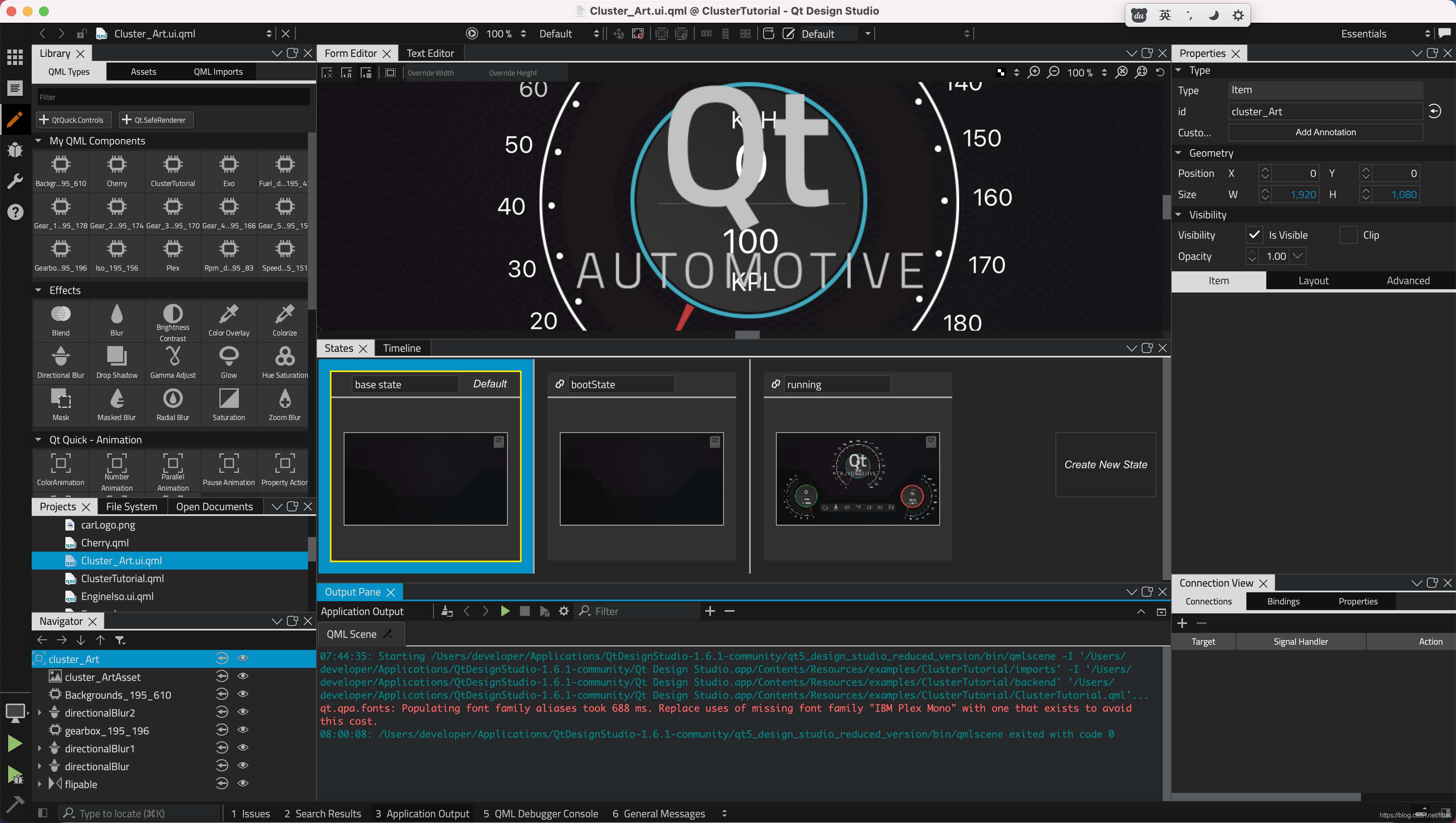The width and height of the screenshot is (1456, 823).
Task: Open the Opacity dropdown arrow
Action: click(x=1298, y=256)
